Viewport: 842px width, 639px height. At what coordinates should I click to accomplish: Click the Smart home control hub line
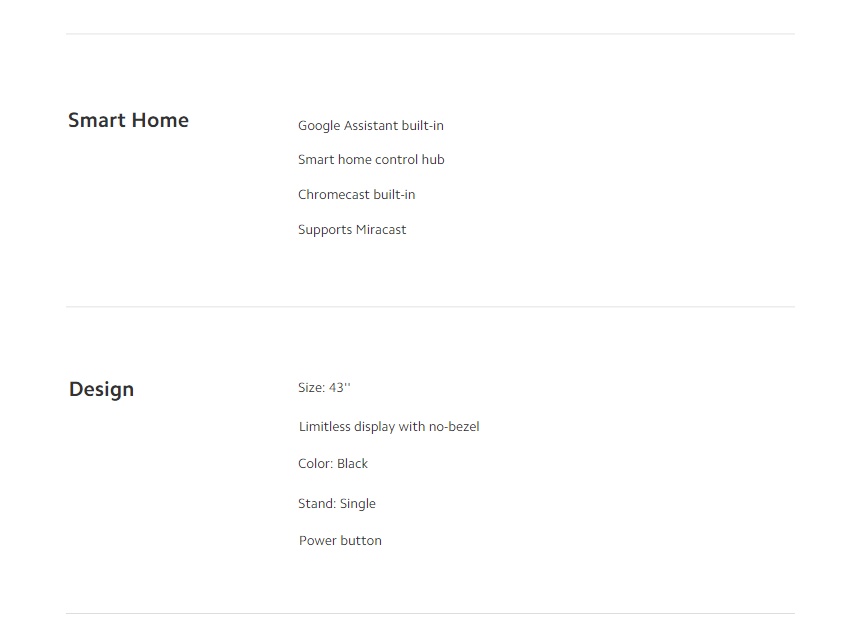371,159
